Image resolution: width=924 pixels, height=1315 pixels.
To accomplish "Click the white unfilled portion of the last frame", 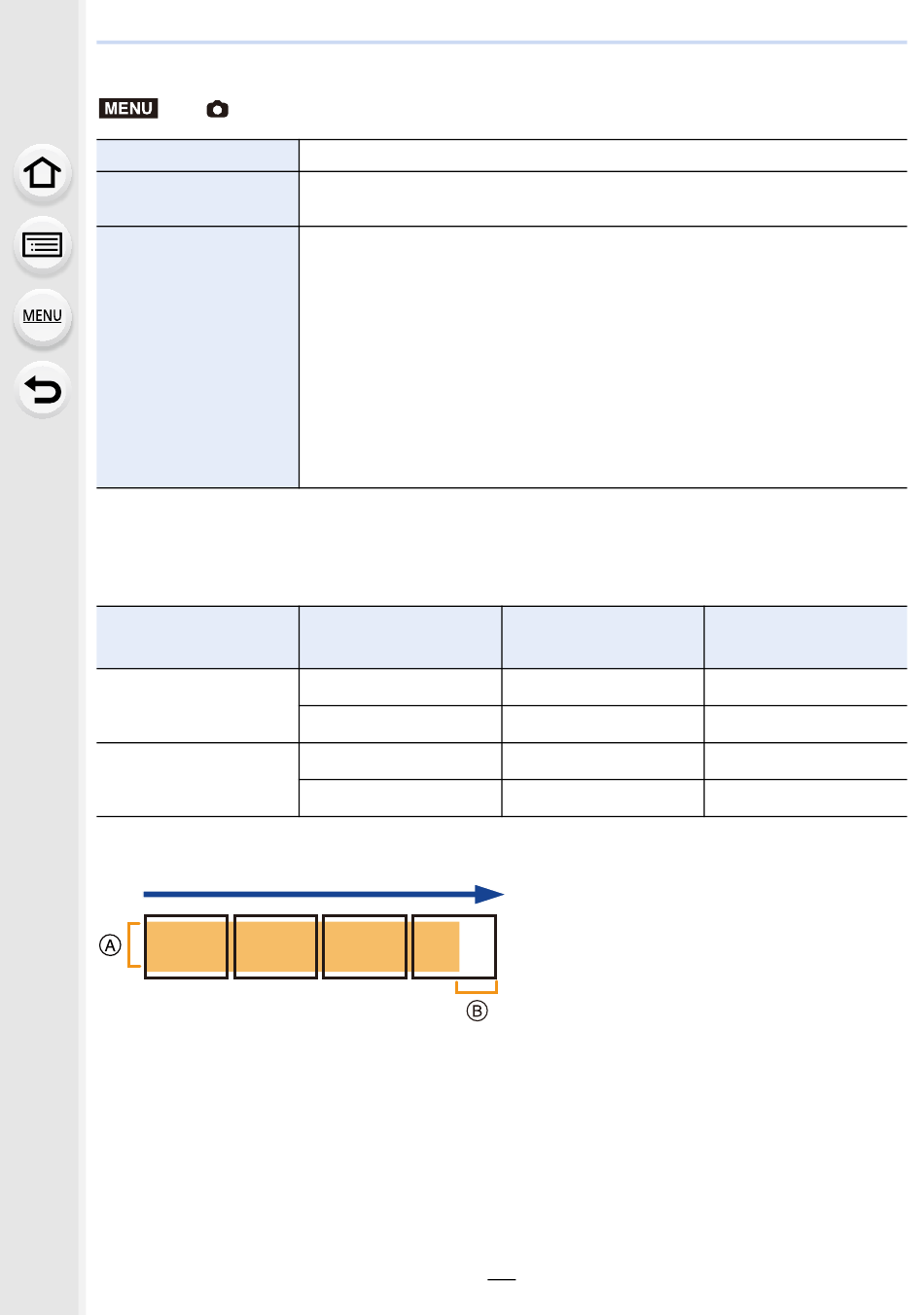I will coord(477,946).
